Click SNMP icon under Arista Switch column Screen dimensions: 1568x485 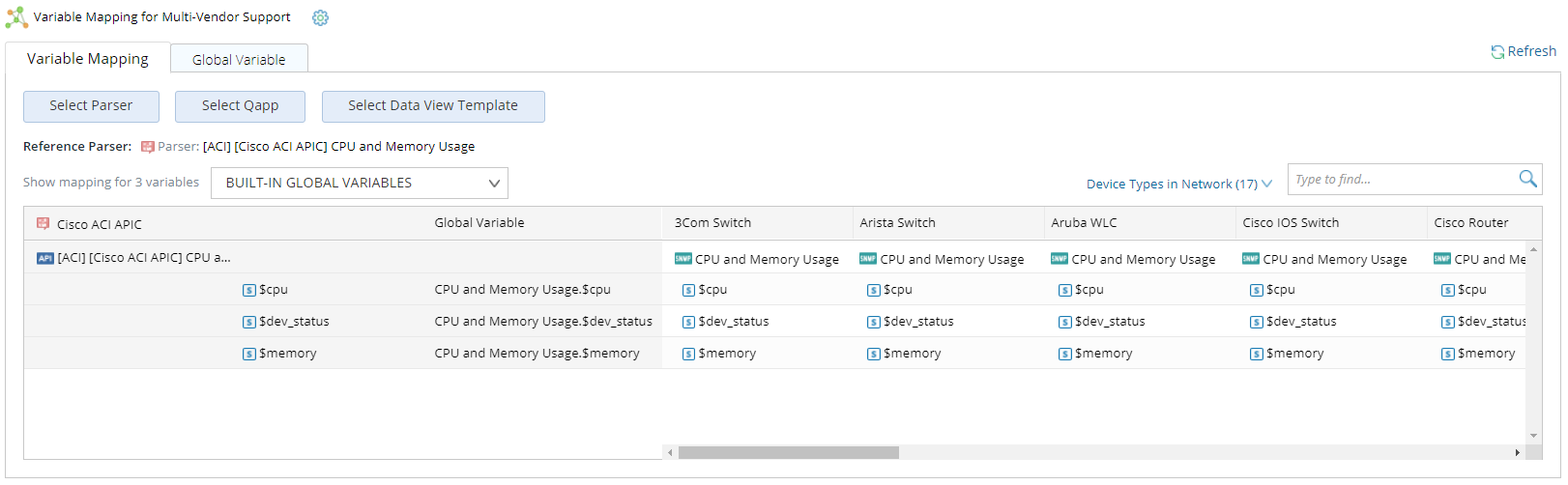[867, 259]
